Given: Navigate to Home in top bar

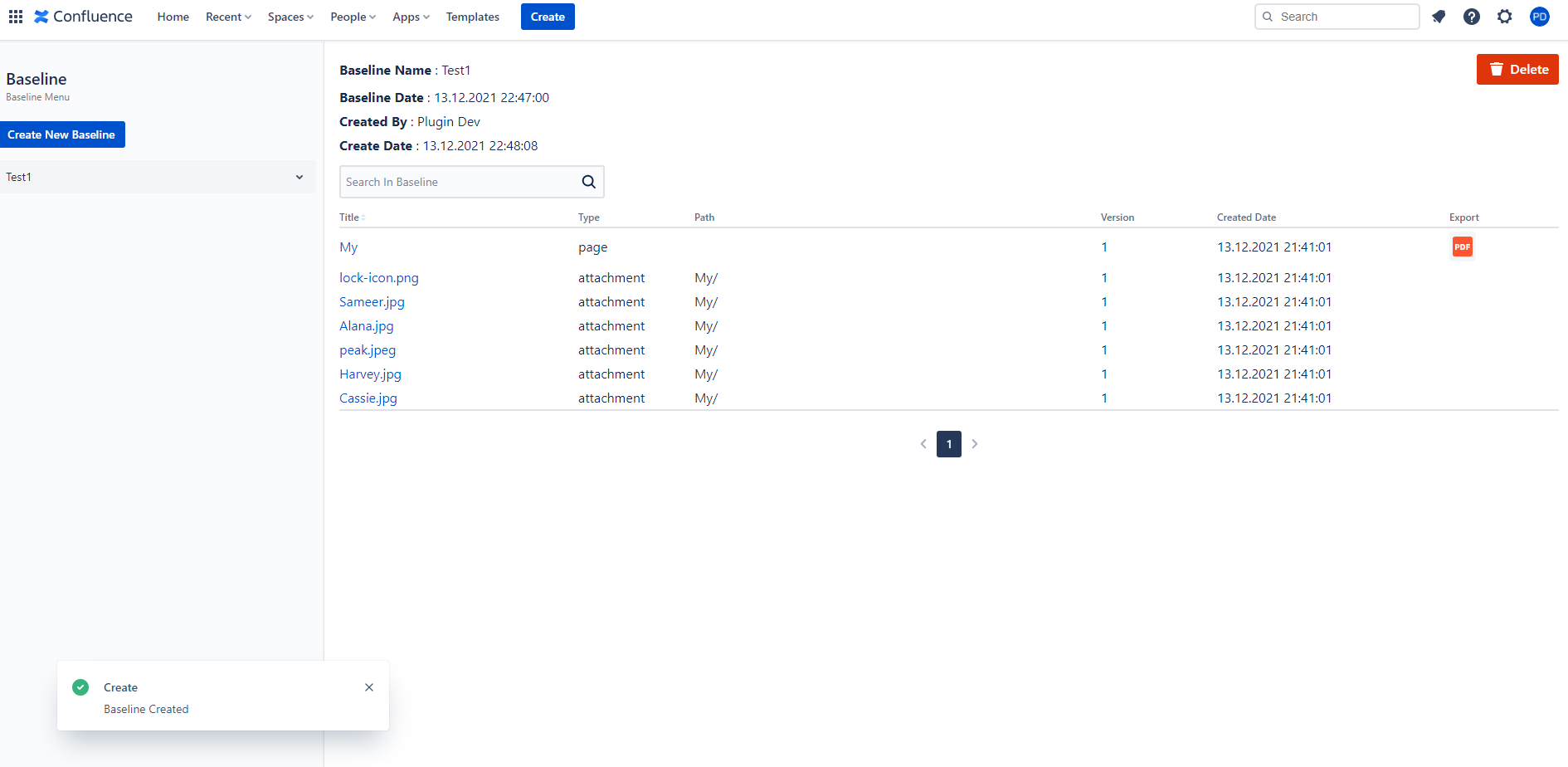Looking at the screenshot, I should point(173,17).
